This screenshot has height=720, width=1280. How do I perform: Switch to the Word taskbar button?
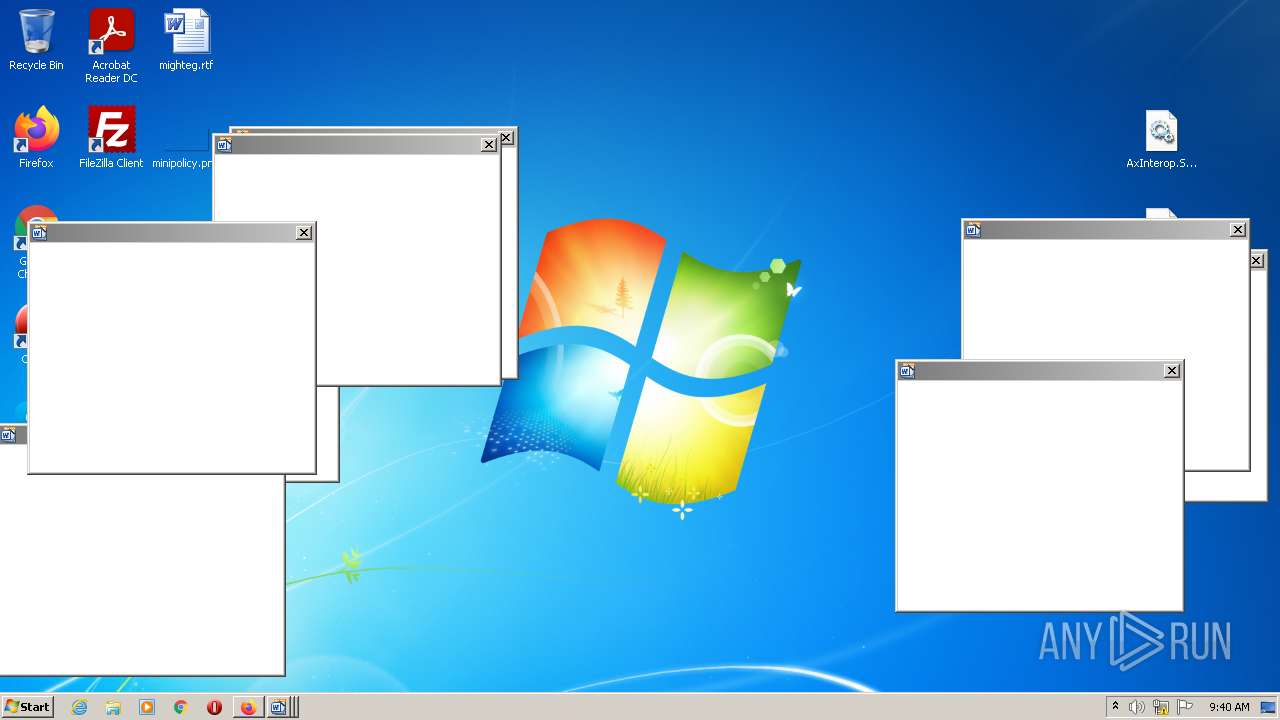pos(280,707)
